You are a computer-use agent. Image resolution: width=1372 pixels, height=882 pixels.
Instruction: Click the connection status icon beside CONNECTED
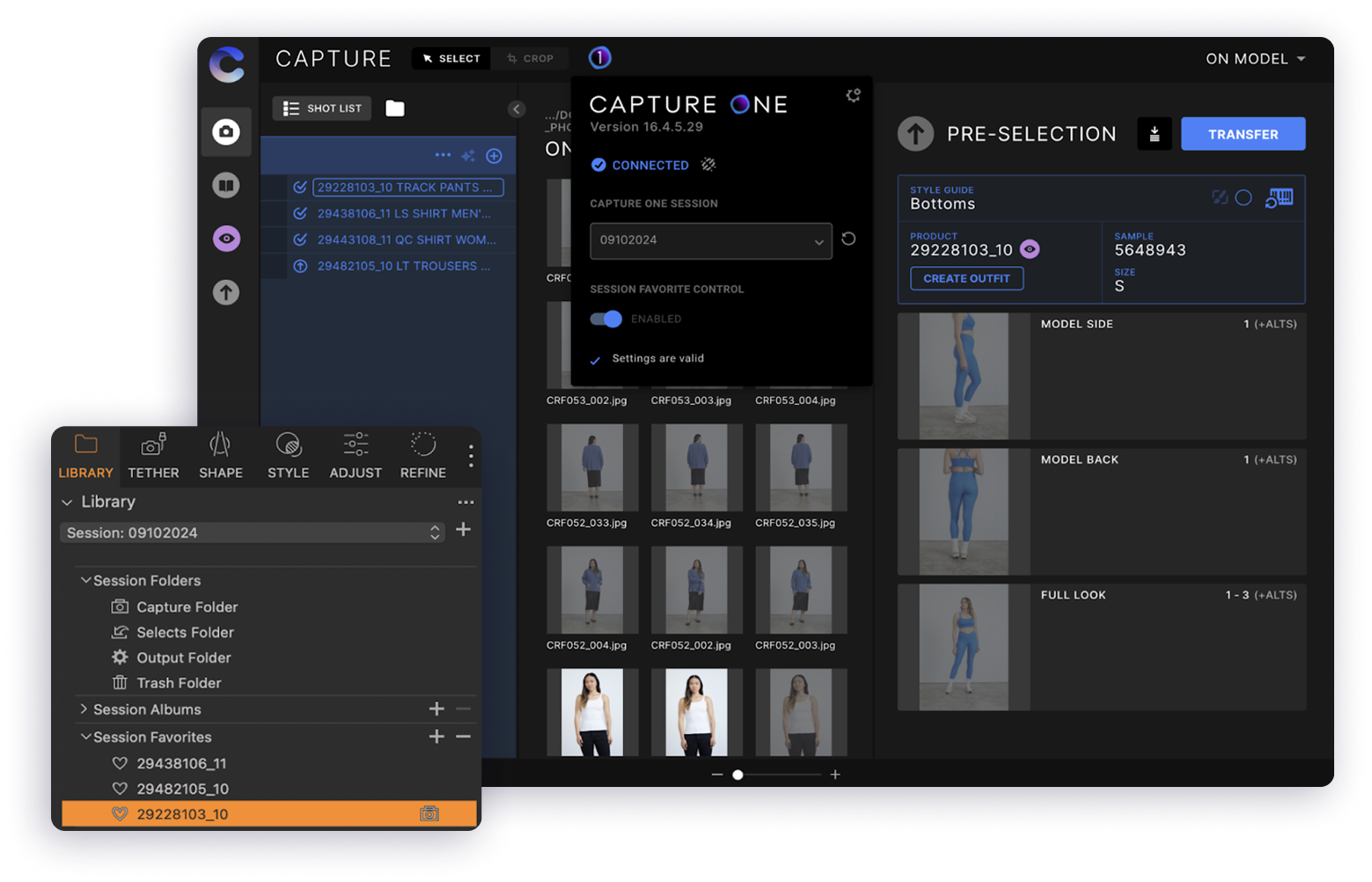pos(708,165)
